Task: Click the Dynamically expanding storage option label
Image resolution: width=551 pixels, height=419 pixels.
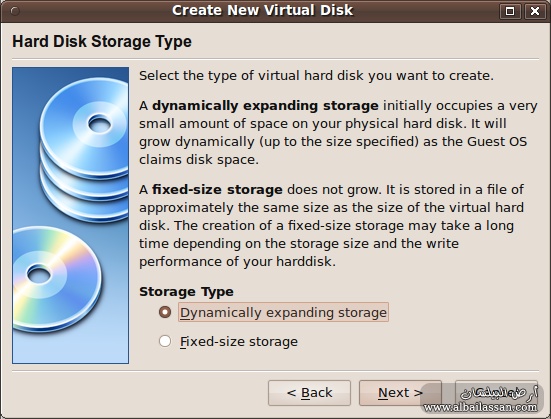Action: [283, 312]
